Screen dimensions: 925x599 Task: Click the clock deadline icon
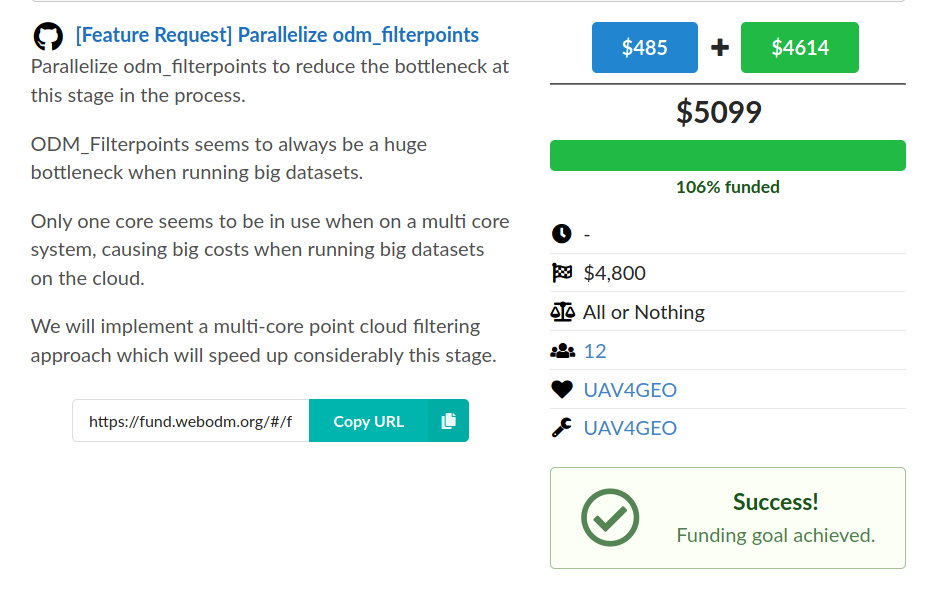[x=562, y=234]
